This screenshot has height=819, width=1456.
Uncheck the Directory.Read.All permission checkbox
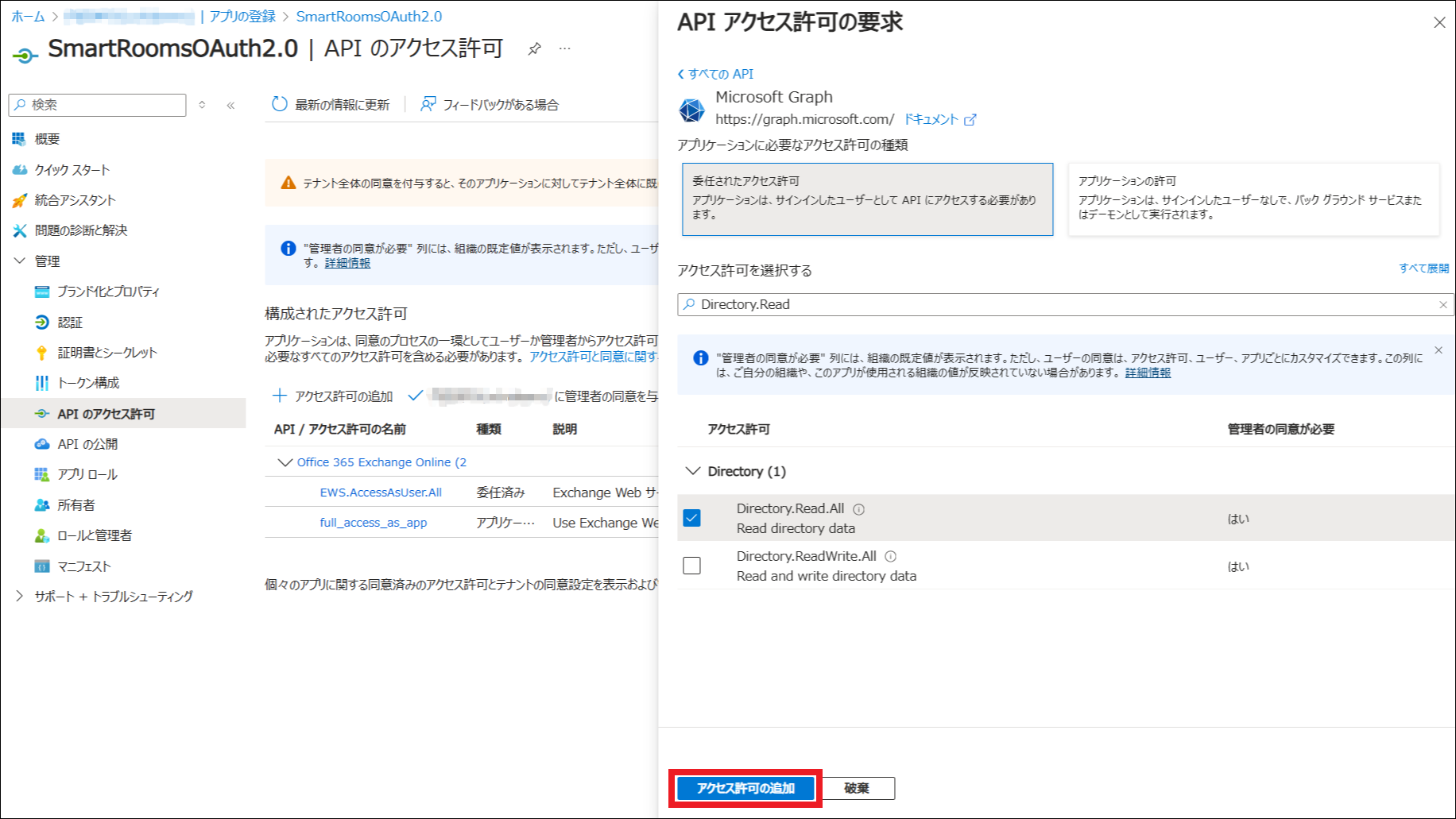691,518
